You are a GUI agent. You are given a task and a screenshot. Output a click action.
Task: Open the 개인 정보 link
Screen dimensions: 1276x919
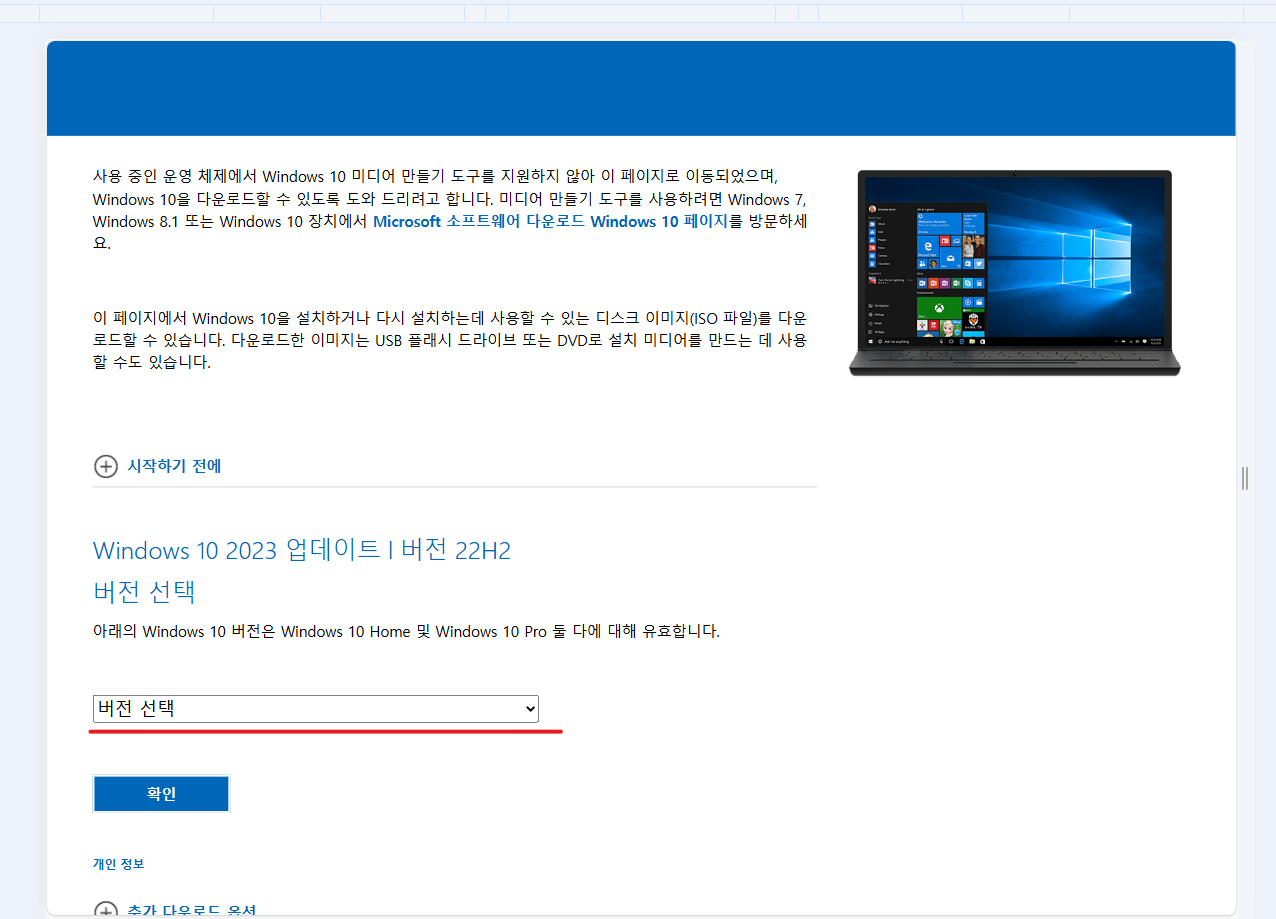pyautogui.click(x=119, y=863)
